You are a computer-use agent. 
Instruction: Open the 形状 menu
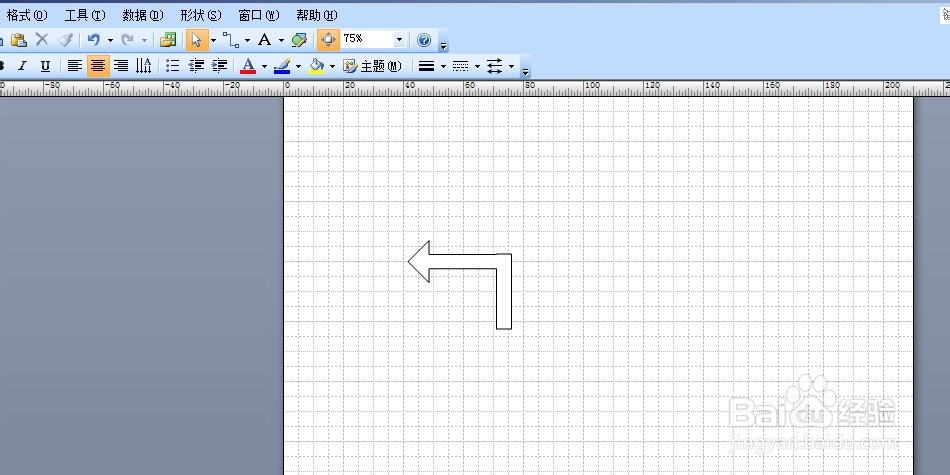tap(201, 15)
